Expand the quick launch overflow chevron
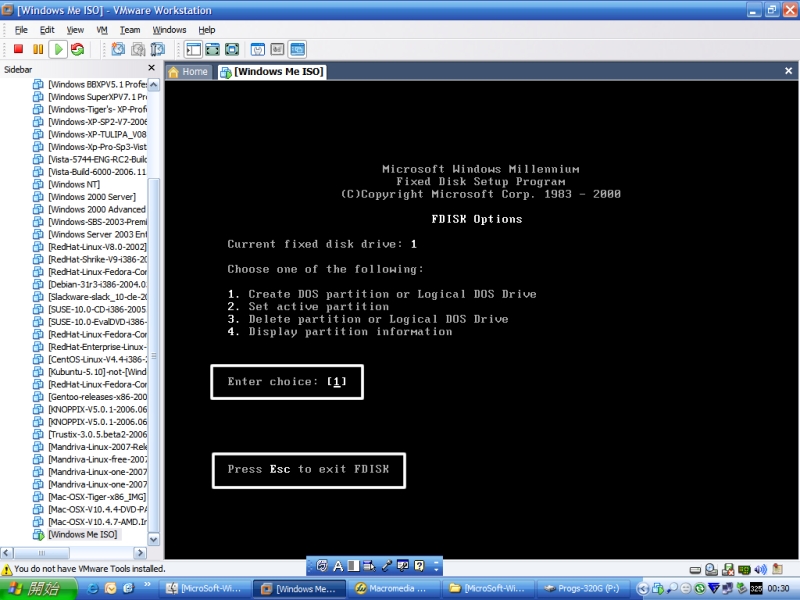This screenshot has width=800, height=600. [147, 585]
